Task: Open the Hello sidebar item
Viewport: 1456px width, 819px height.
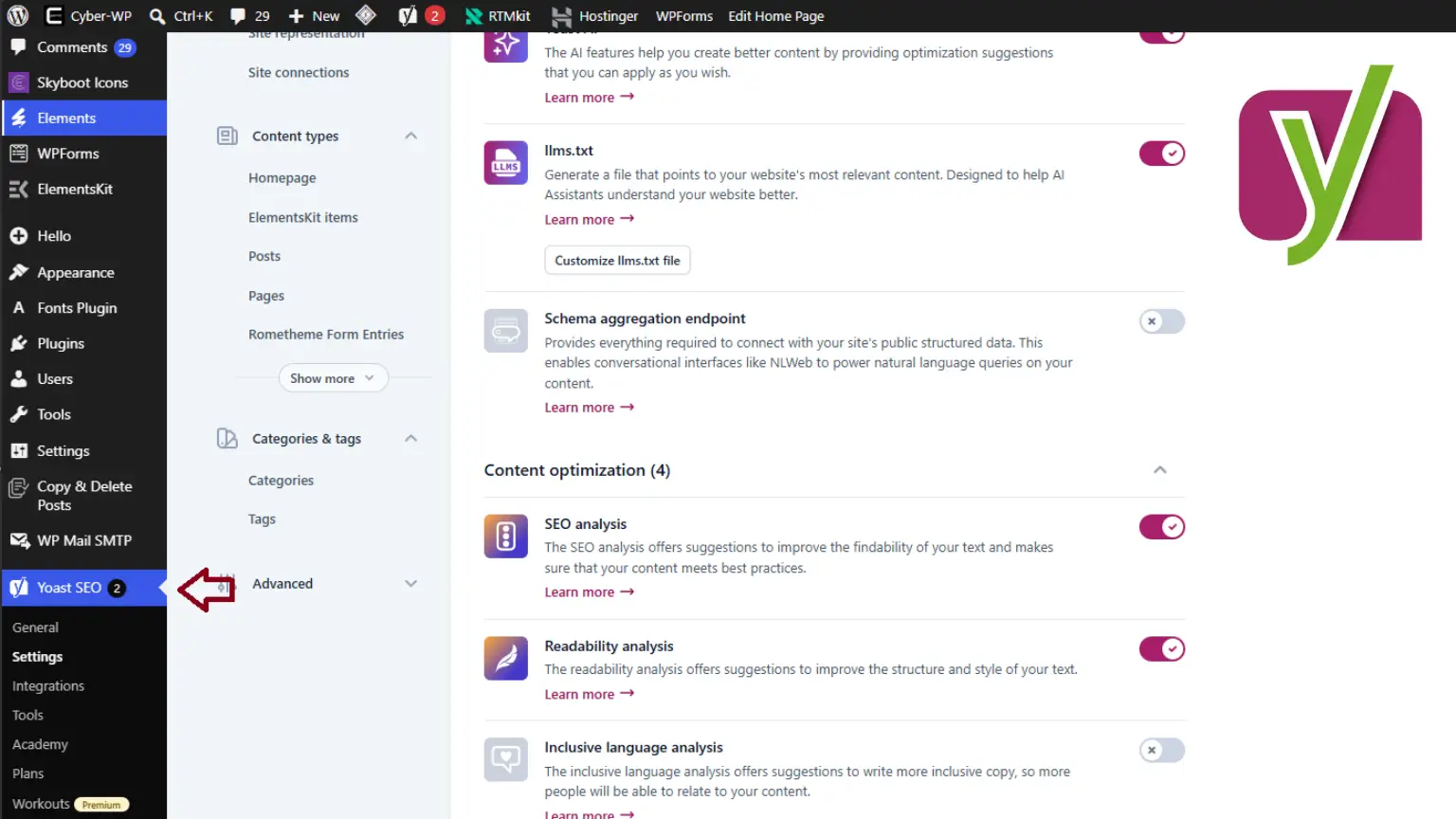Action: (x=83, y=236)
